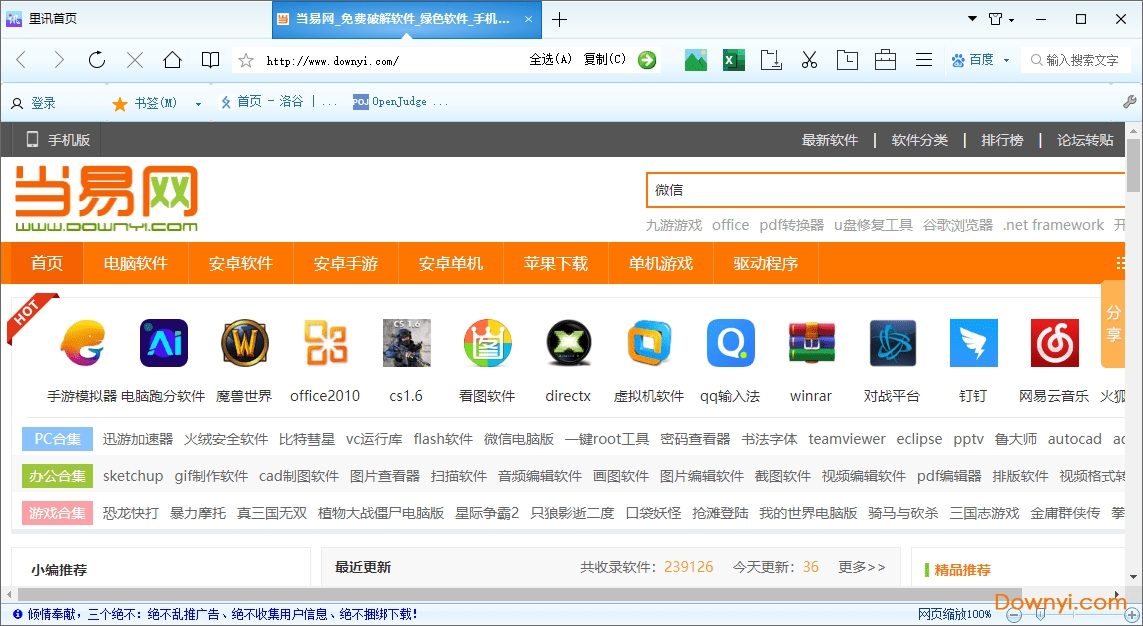Click the scissors cut icon in toolbar

[809, 60]
